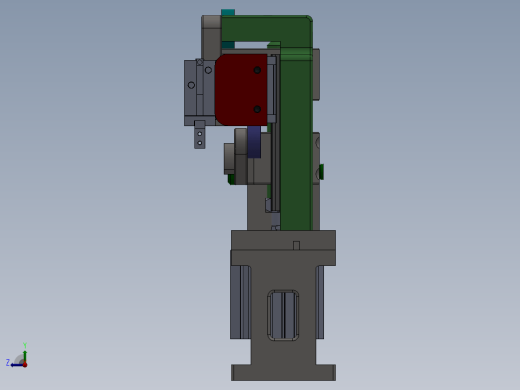The image size is (520, 390).
Task: Select the green L-shaped bracket
Action: point(297,133)
